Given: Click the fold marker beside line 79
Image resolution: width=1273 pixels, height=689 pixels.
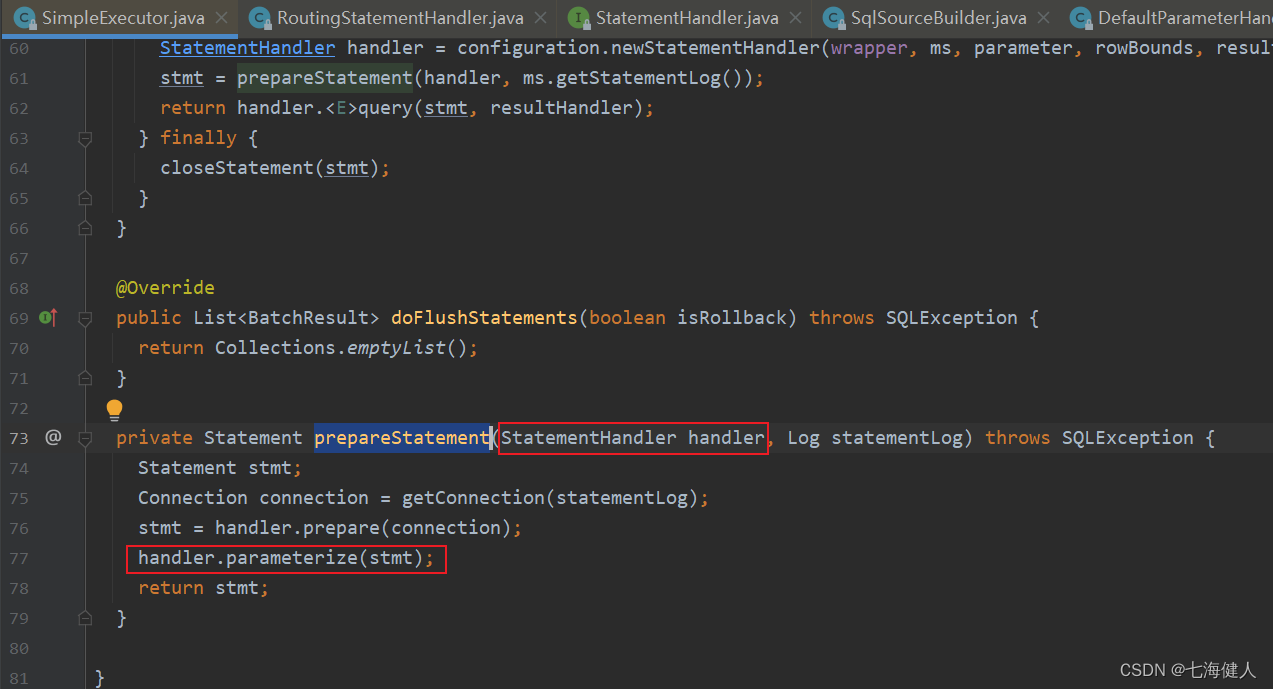Looking at the screenshot, I should pos(85,617).
